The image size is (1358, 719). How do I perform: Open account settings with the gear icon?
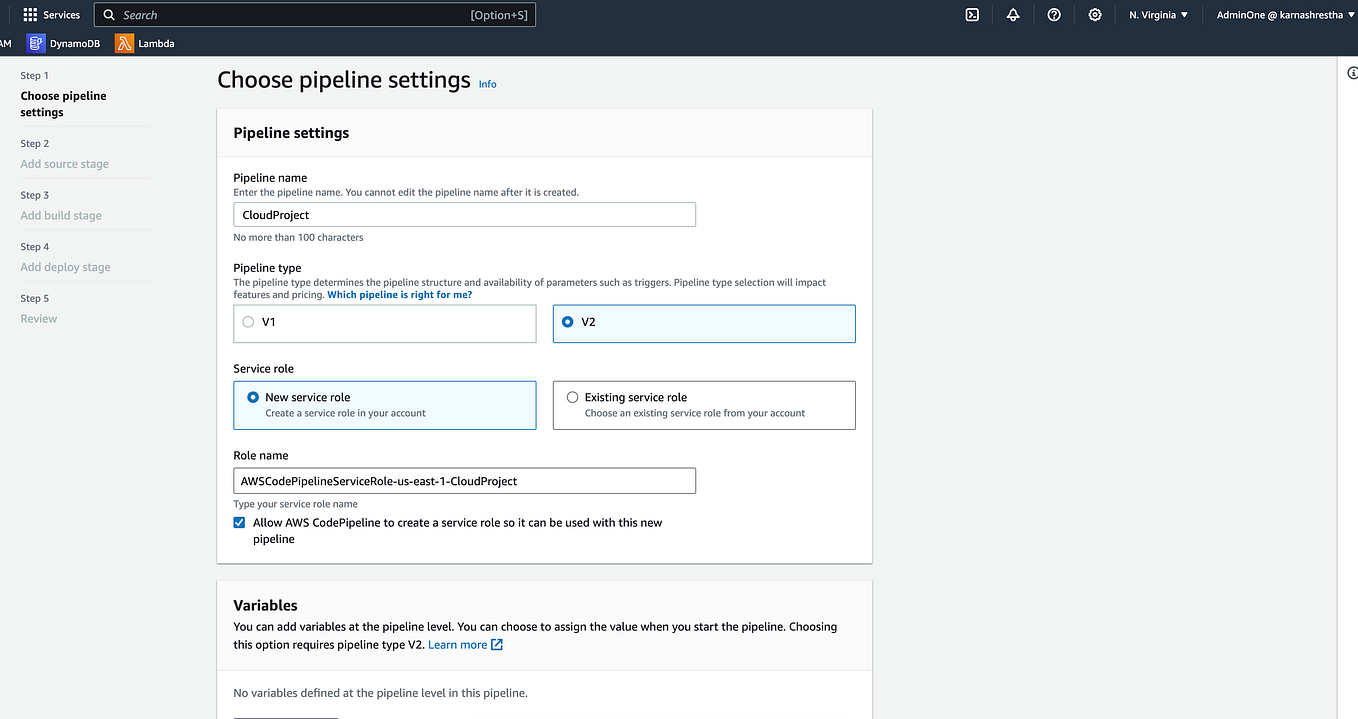1094,14
